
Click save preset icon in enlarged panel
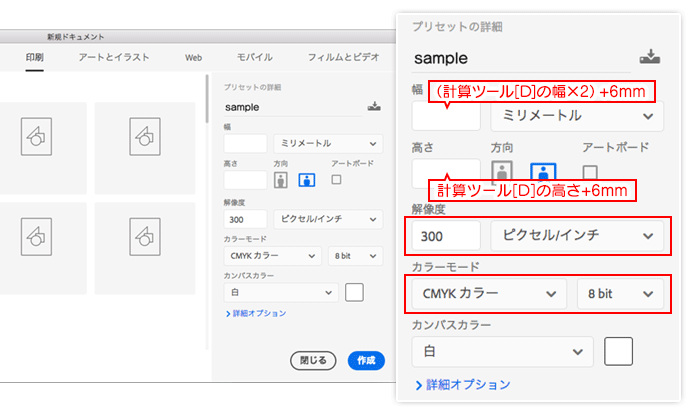tap(649, 57)
